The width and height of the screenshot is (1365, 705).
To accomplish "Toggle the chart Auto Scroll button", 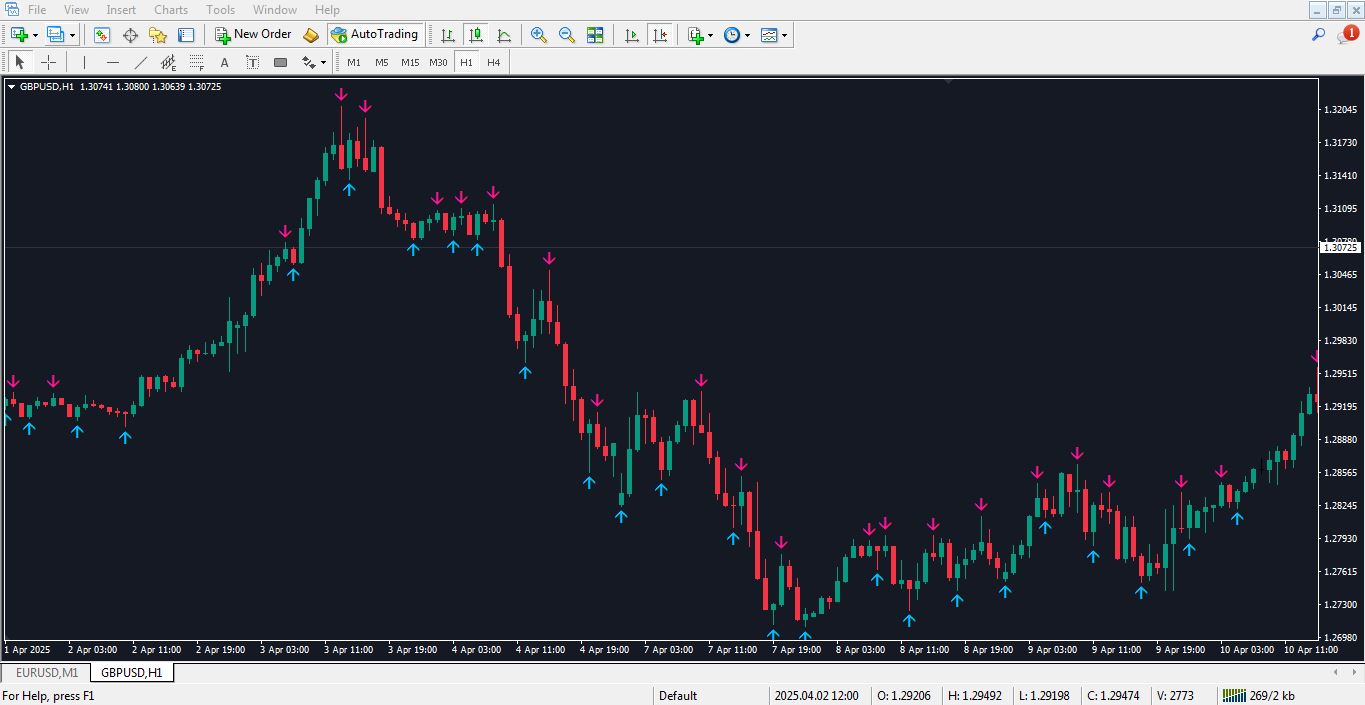I will click(632, 35).
